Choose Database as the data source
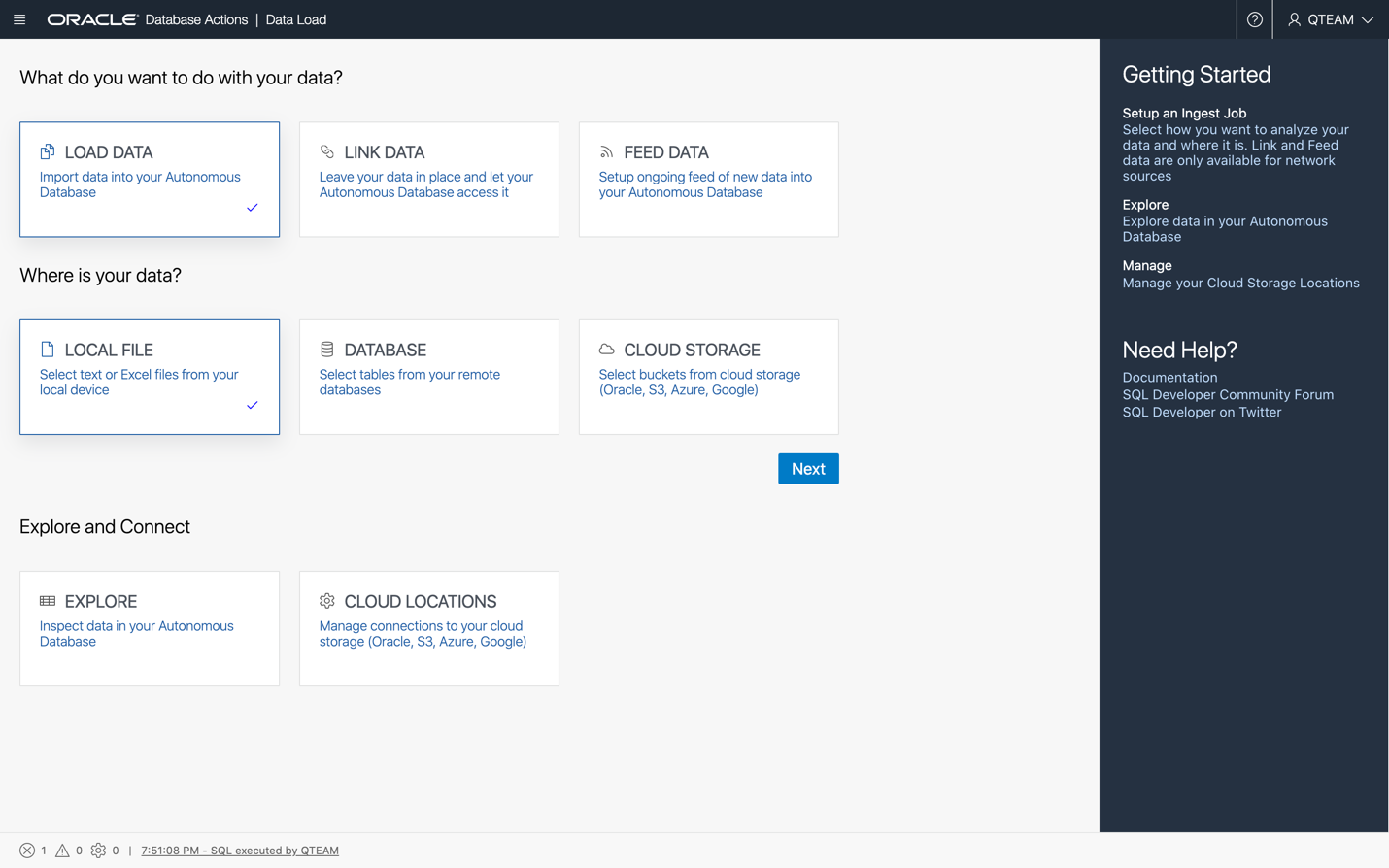 pos(428,377)
